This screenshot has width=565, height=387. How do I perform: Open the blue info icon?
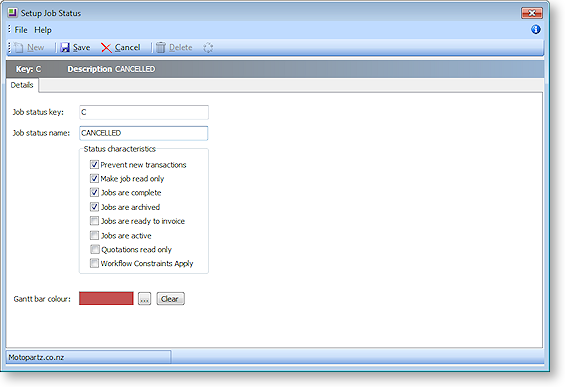(x=536, y=30)
